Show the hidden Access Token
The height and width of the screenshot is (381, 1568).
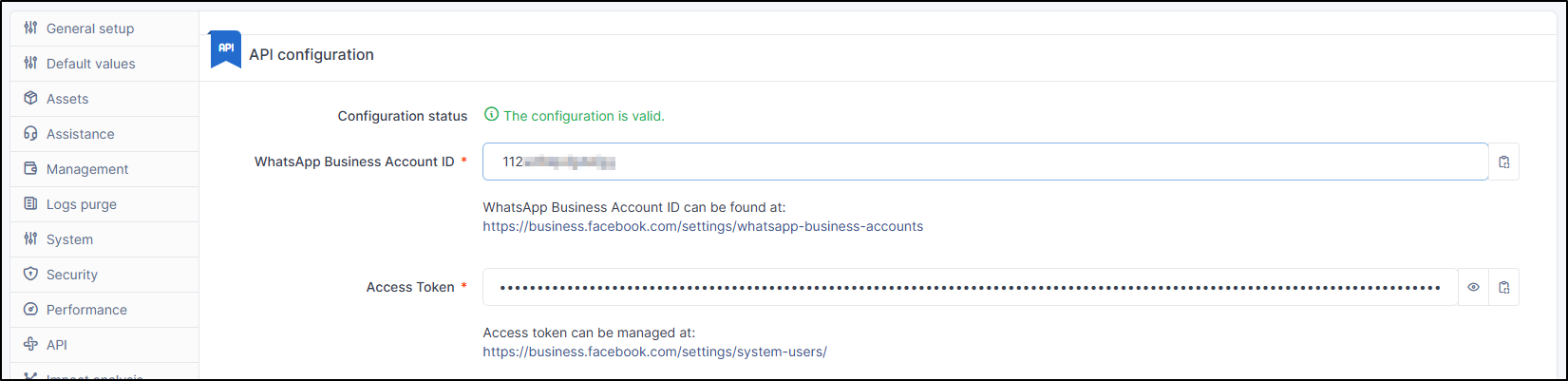tap(1473, 288)
